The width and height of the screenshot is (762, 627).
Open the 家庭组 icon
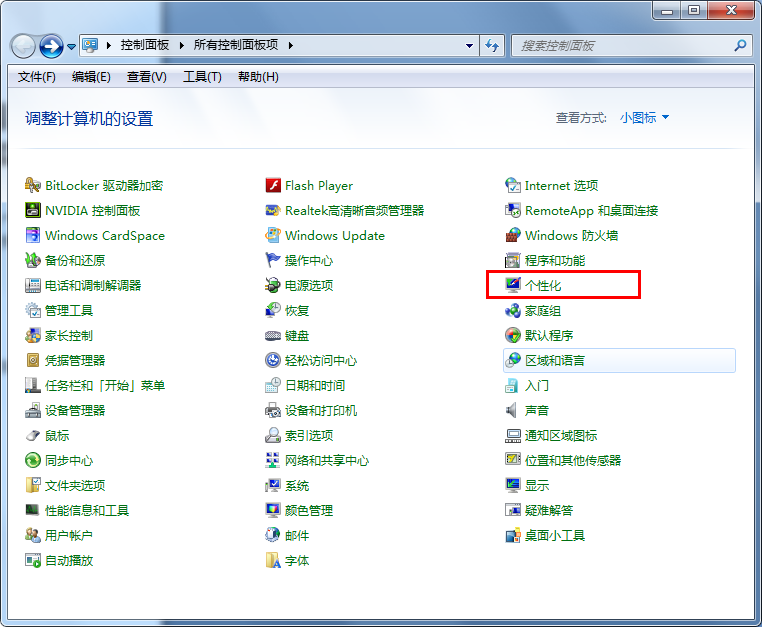(x=513, y=310)
